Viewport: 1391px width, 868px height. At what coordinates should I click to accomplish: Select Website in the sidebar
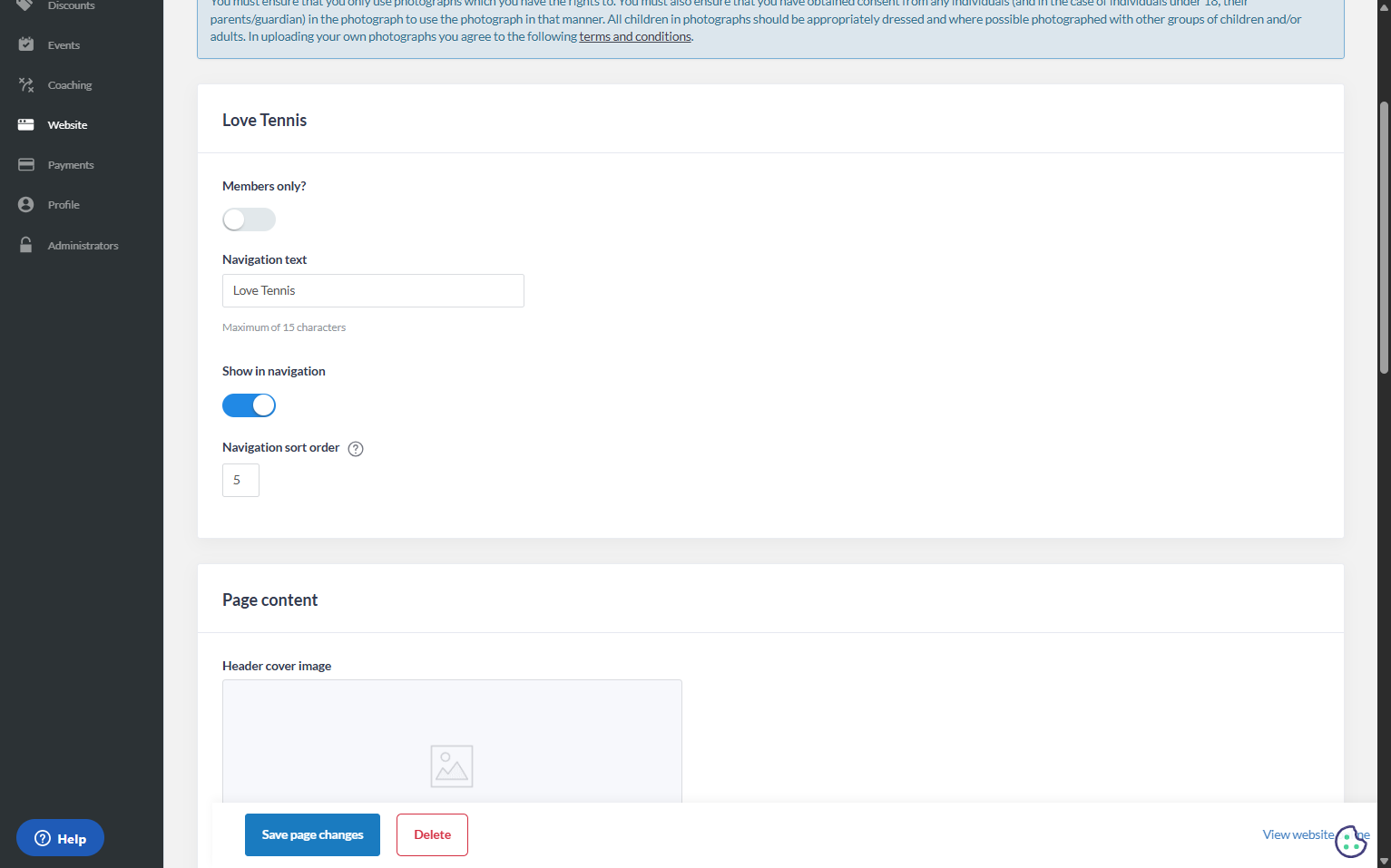pos(67,125)
